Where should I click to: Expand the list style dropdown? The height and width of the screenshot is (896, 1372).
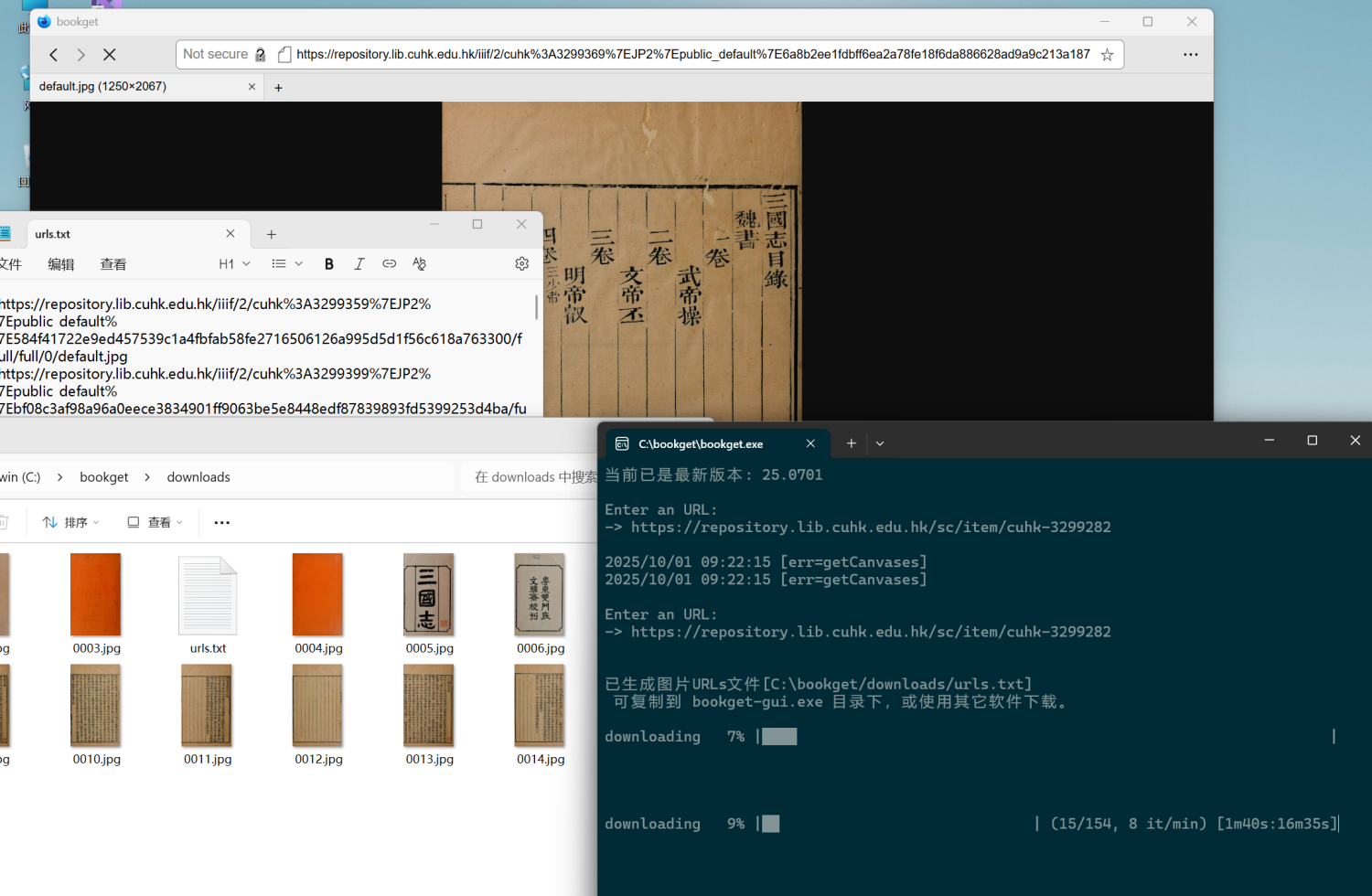286,264
